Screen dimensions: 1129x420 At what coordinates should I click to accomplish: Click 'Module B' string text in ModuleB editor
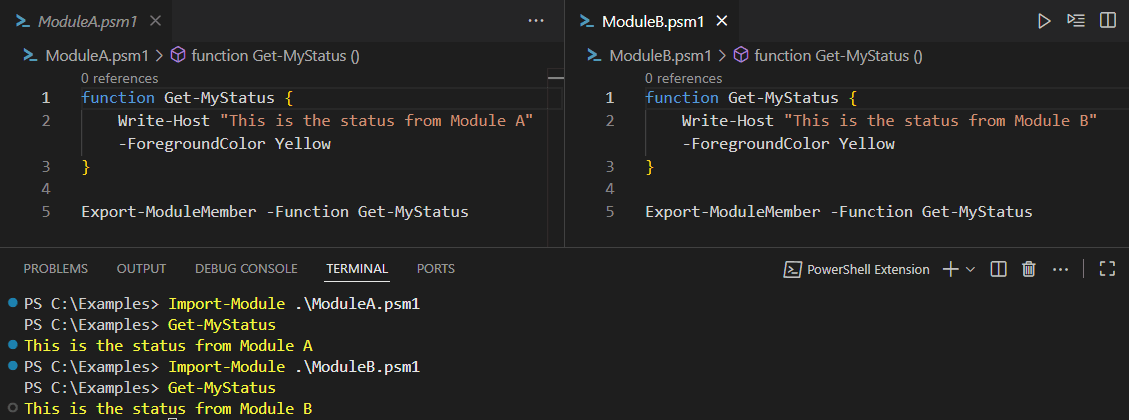pos(1051,121)
